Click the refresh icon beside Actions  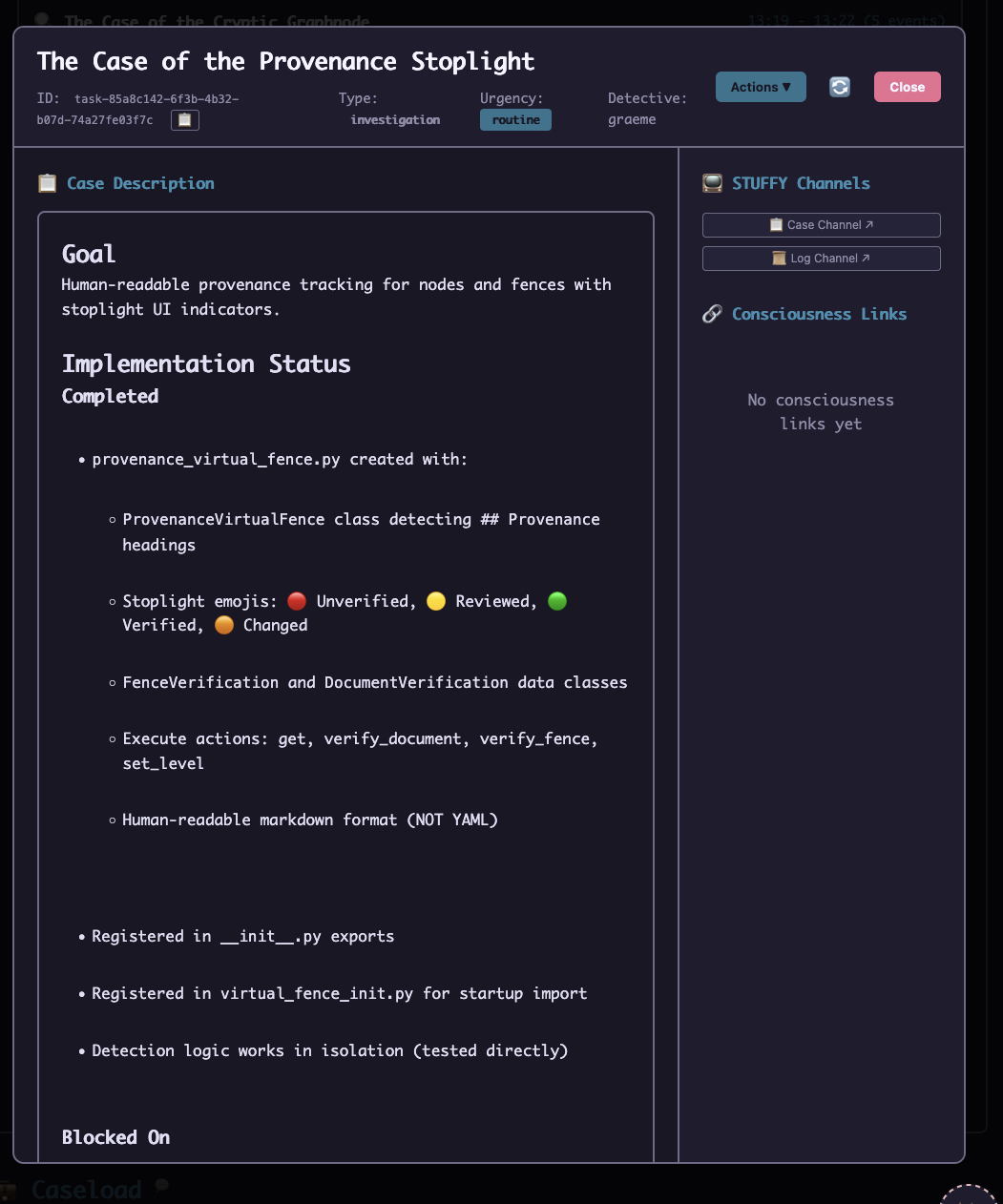pyautogui.click(x=840, y=87)
